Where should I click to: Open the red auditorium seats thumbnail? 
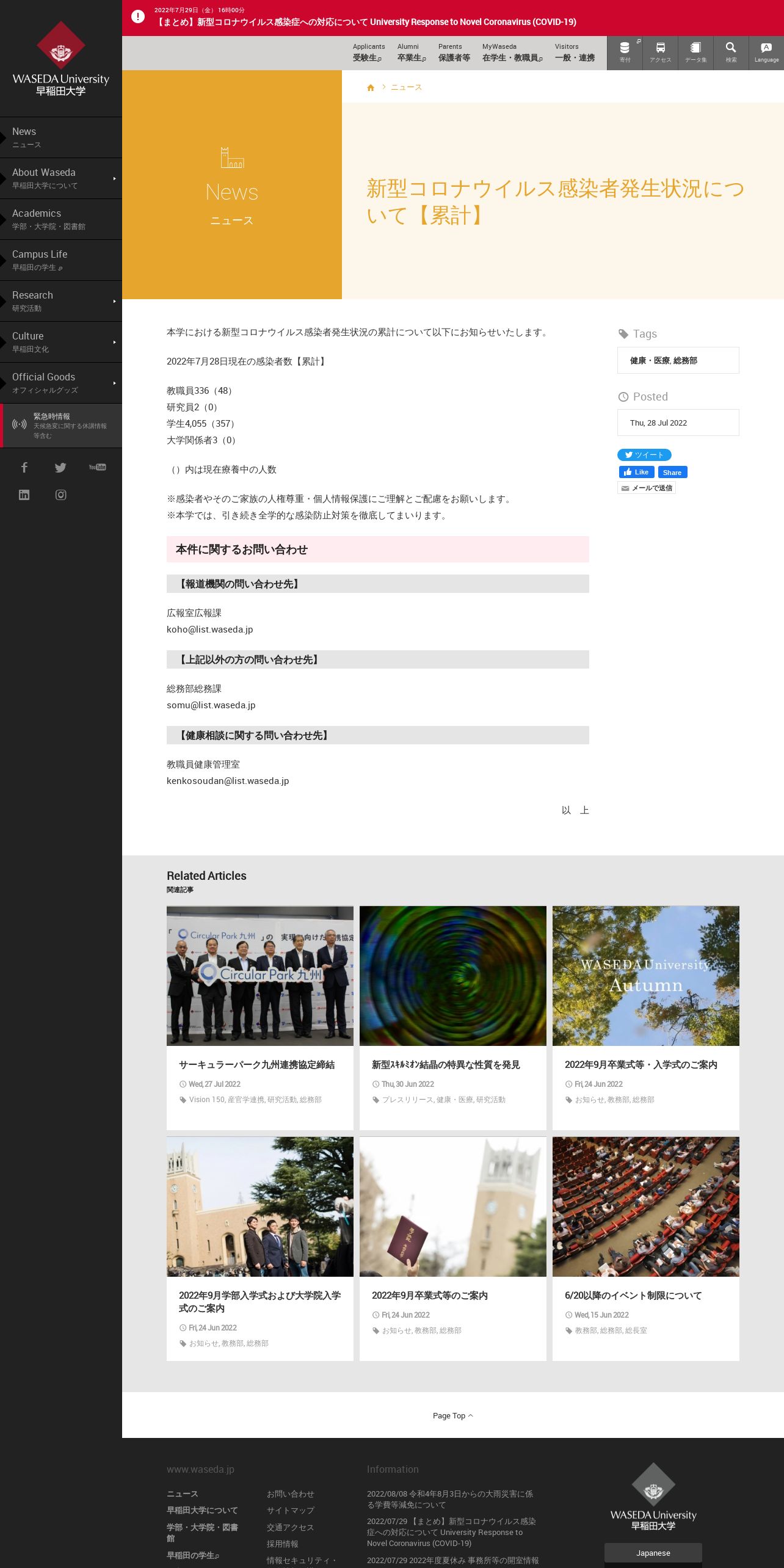[x=646, y=1207]
